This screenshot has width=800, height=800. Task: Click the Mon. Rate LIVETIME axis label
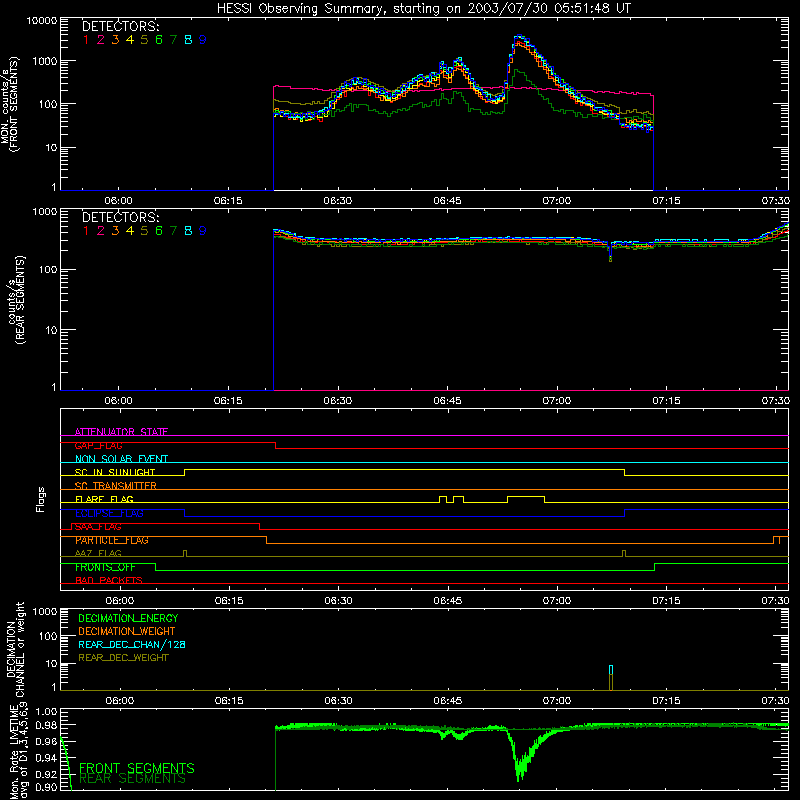pyautogui.click(x=15, y=754)
